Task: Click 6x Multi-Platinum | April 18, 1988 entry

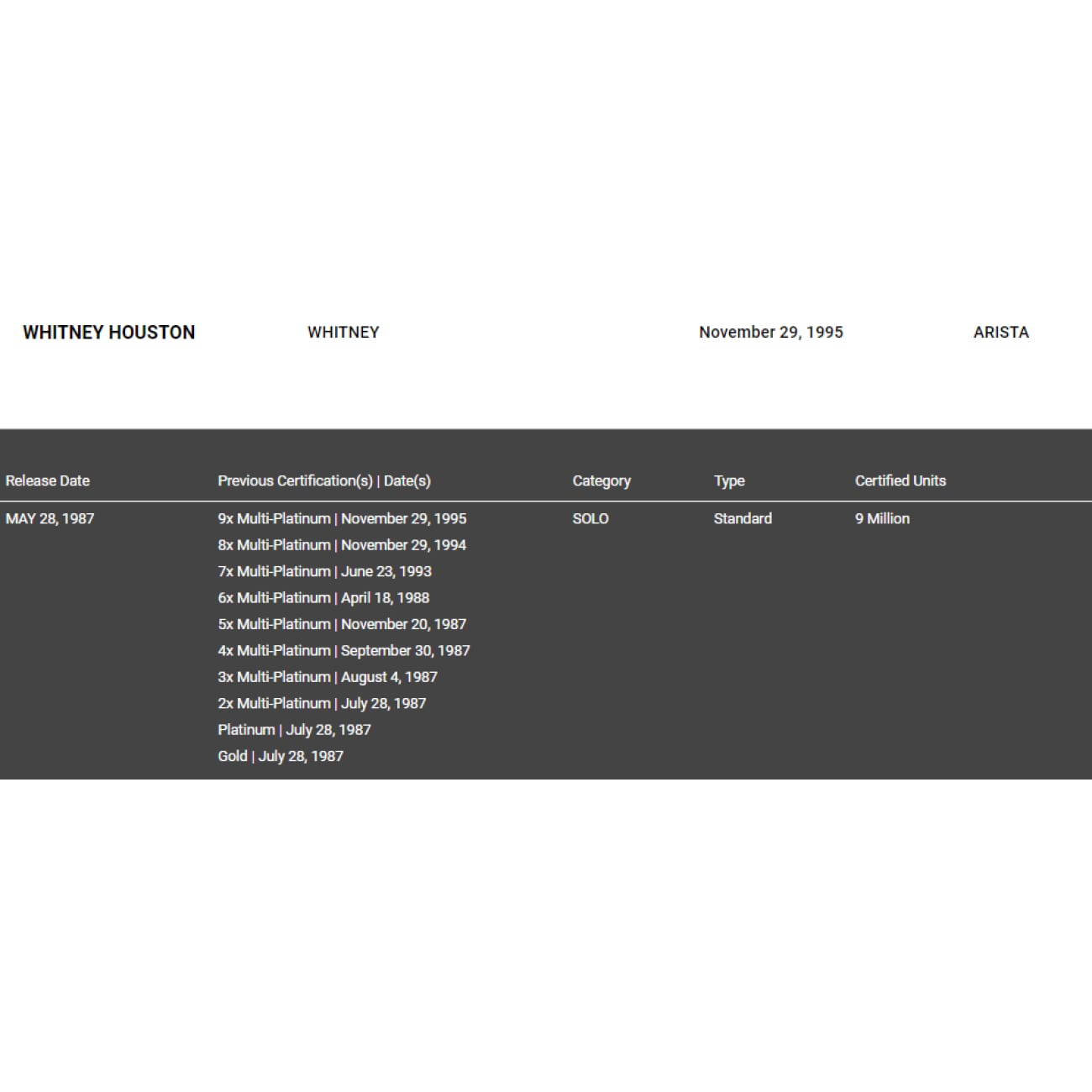Action: [323, 598]
